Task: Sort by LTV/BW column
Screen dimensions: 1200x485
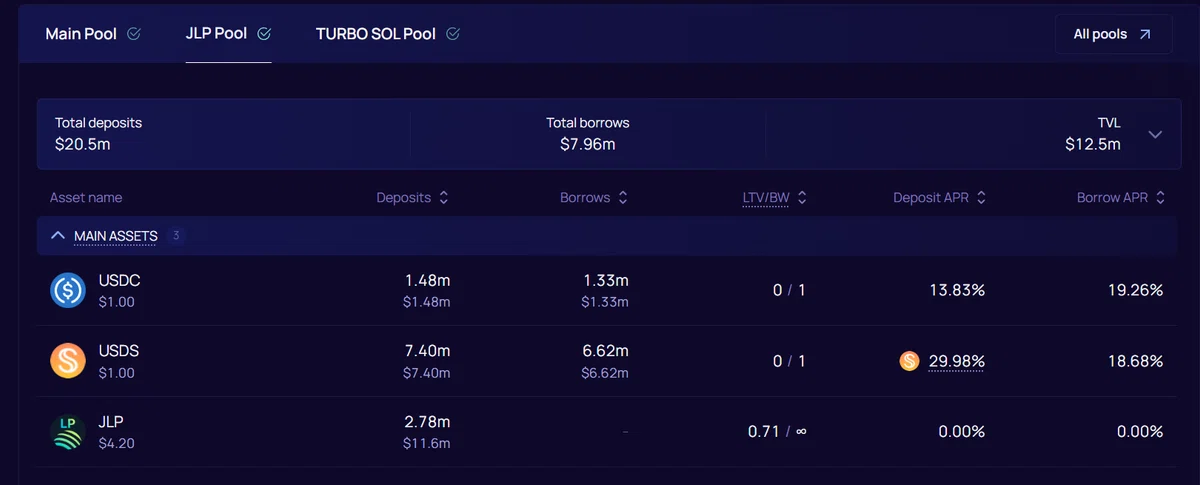Action: click(774, 198)
